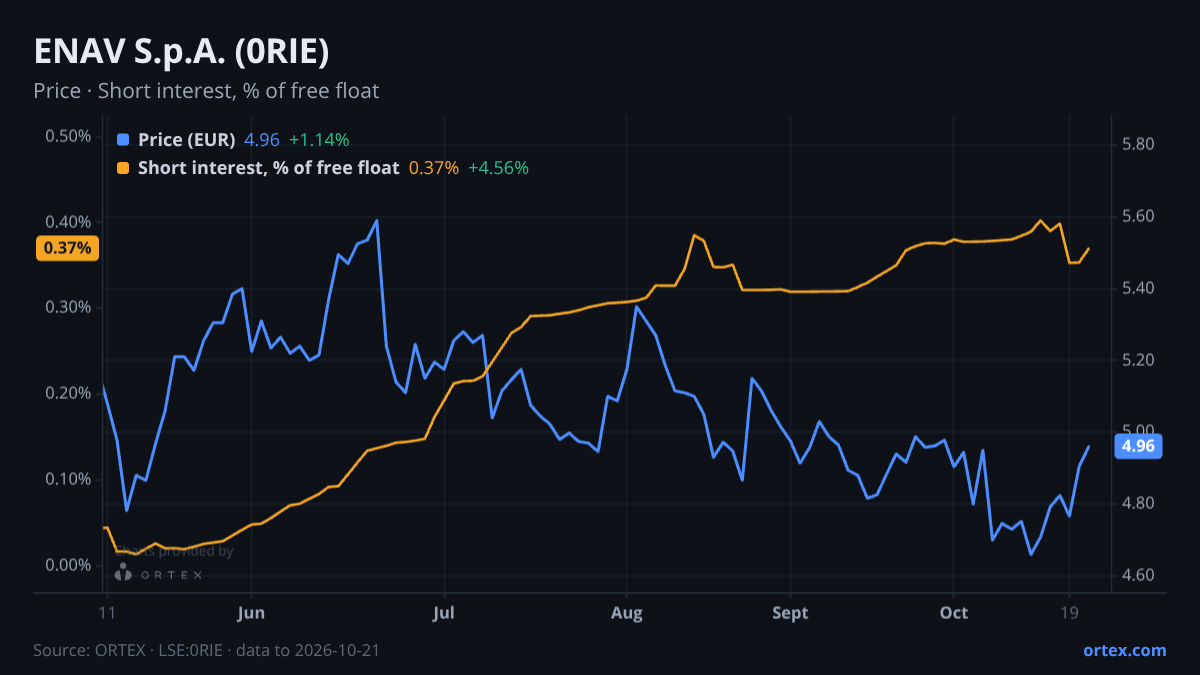1200x675 pixels.
Task: Click the 5.60 right axis label
Action: point(1138,216)
